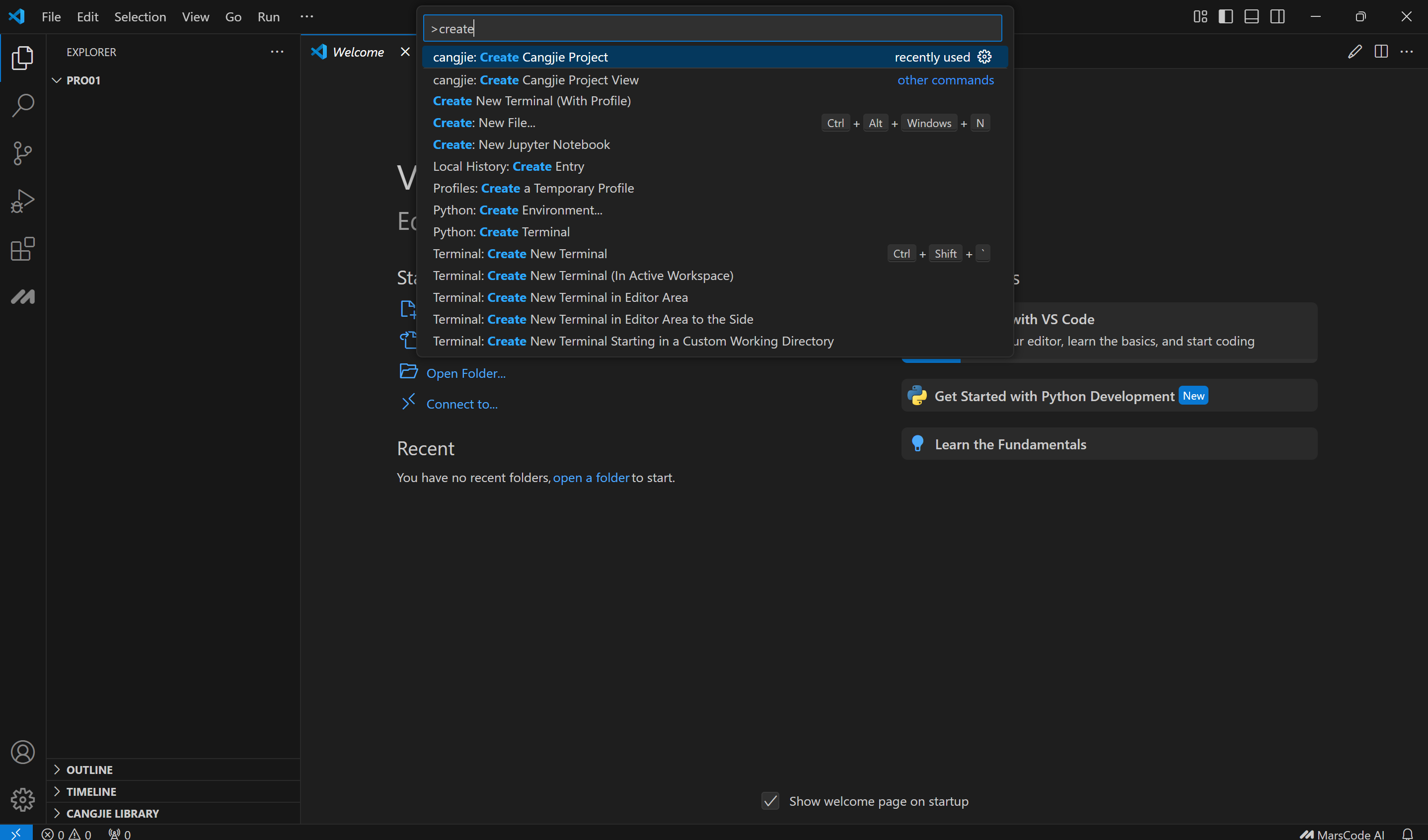Expand the TIMELINE section
This screenshot has height=840, width=1428.
tap(172, 791)
